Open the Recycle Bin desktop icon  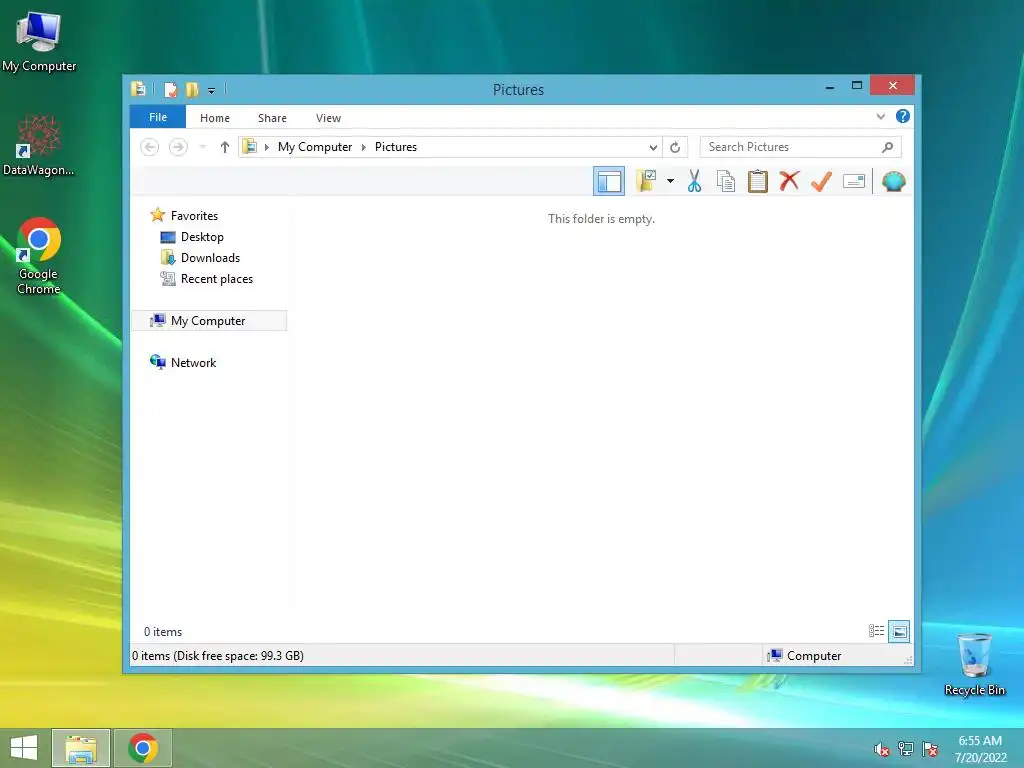[x=974, y=664]
